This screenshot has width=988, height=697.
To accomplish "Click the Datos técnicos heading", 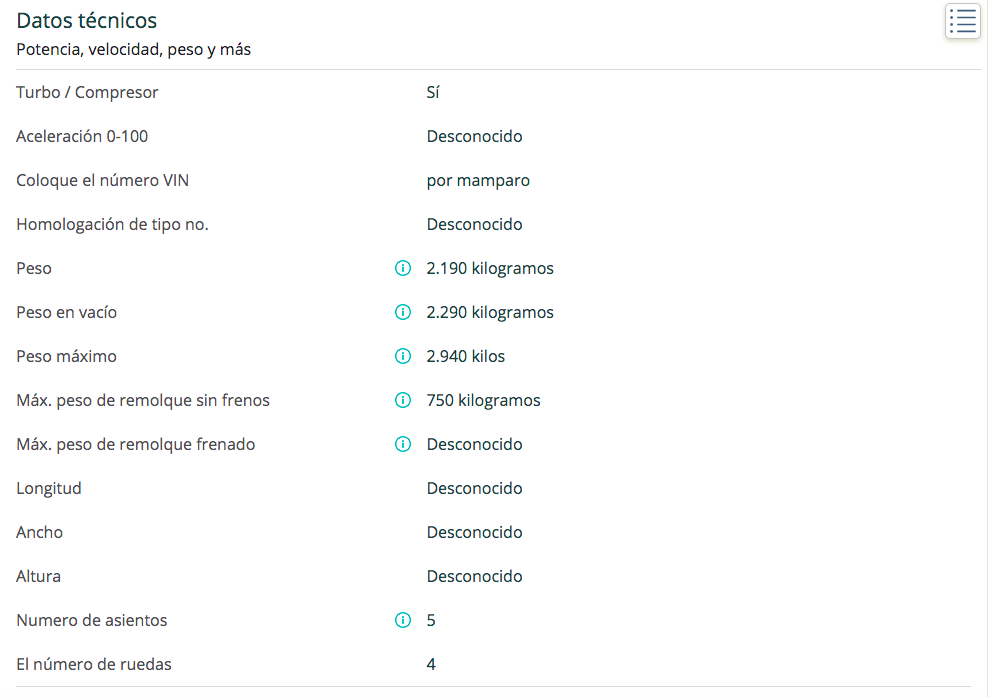I will pyautogui.click(x=86, y=21).
